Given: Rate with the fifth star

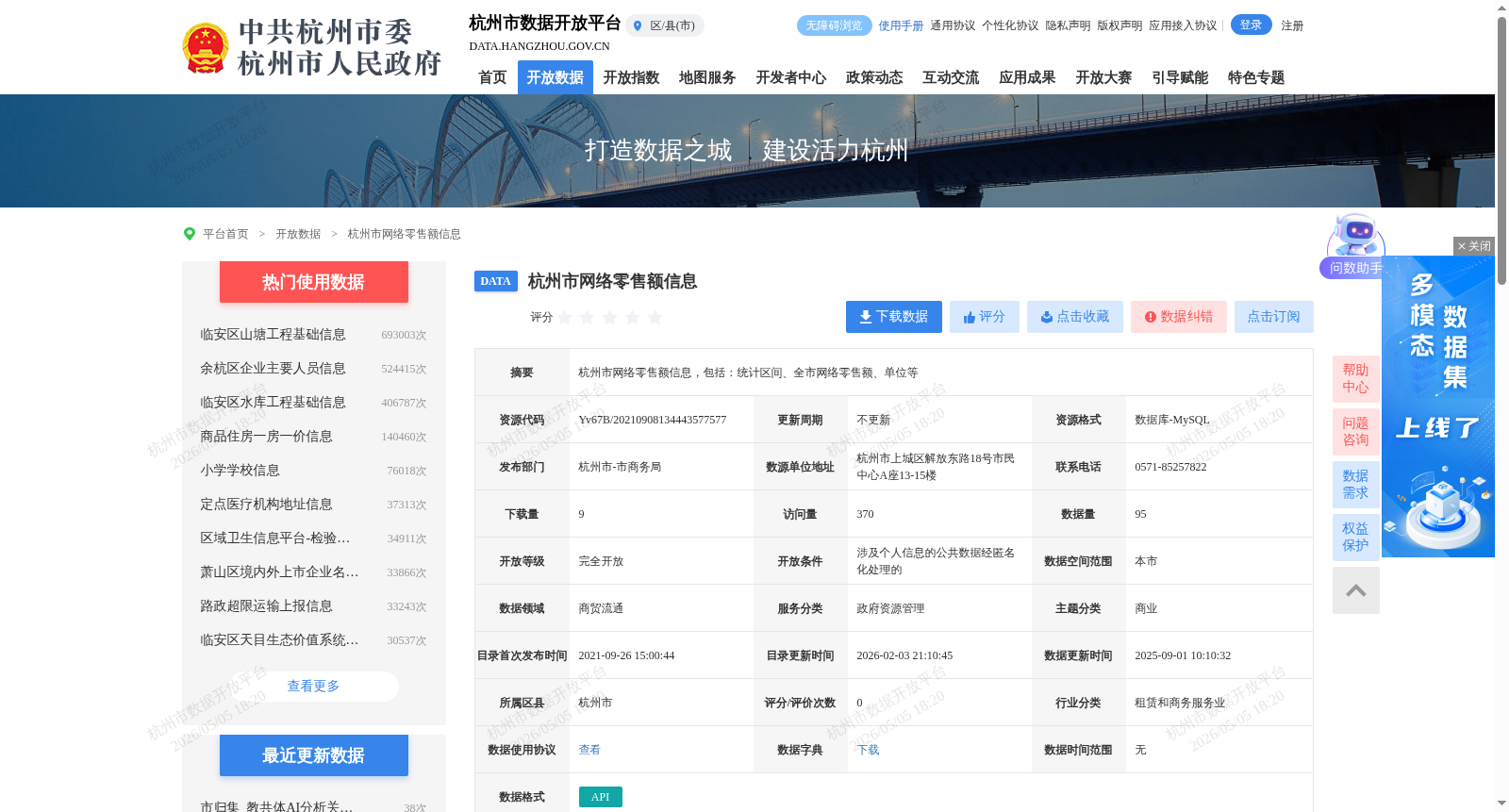Looking at the screenshot, I should 655,318.
